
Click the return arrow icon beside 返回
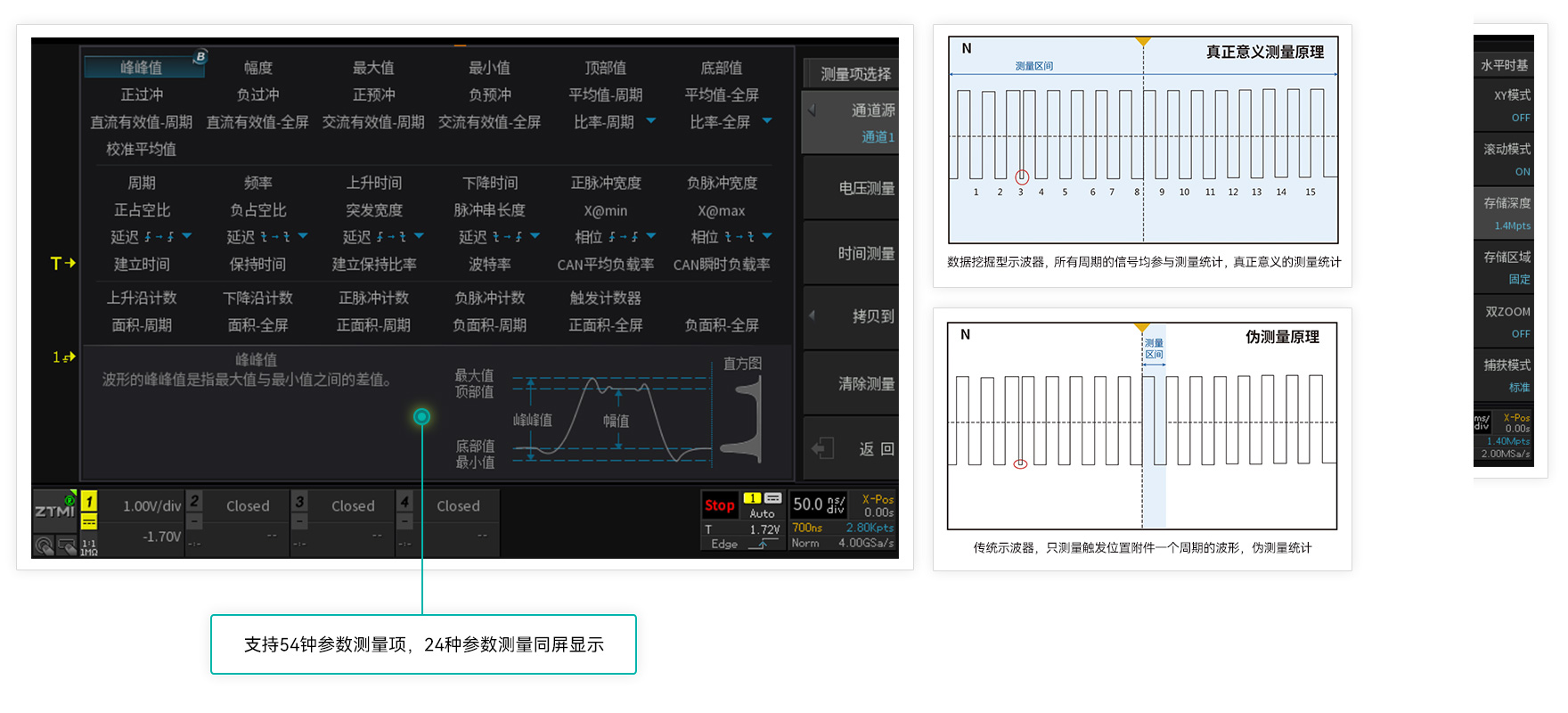click(x=822, y=448)
